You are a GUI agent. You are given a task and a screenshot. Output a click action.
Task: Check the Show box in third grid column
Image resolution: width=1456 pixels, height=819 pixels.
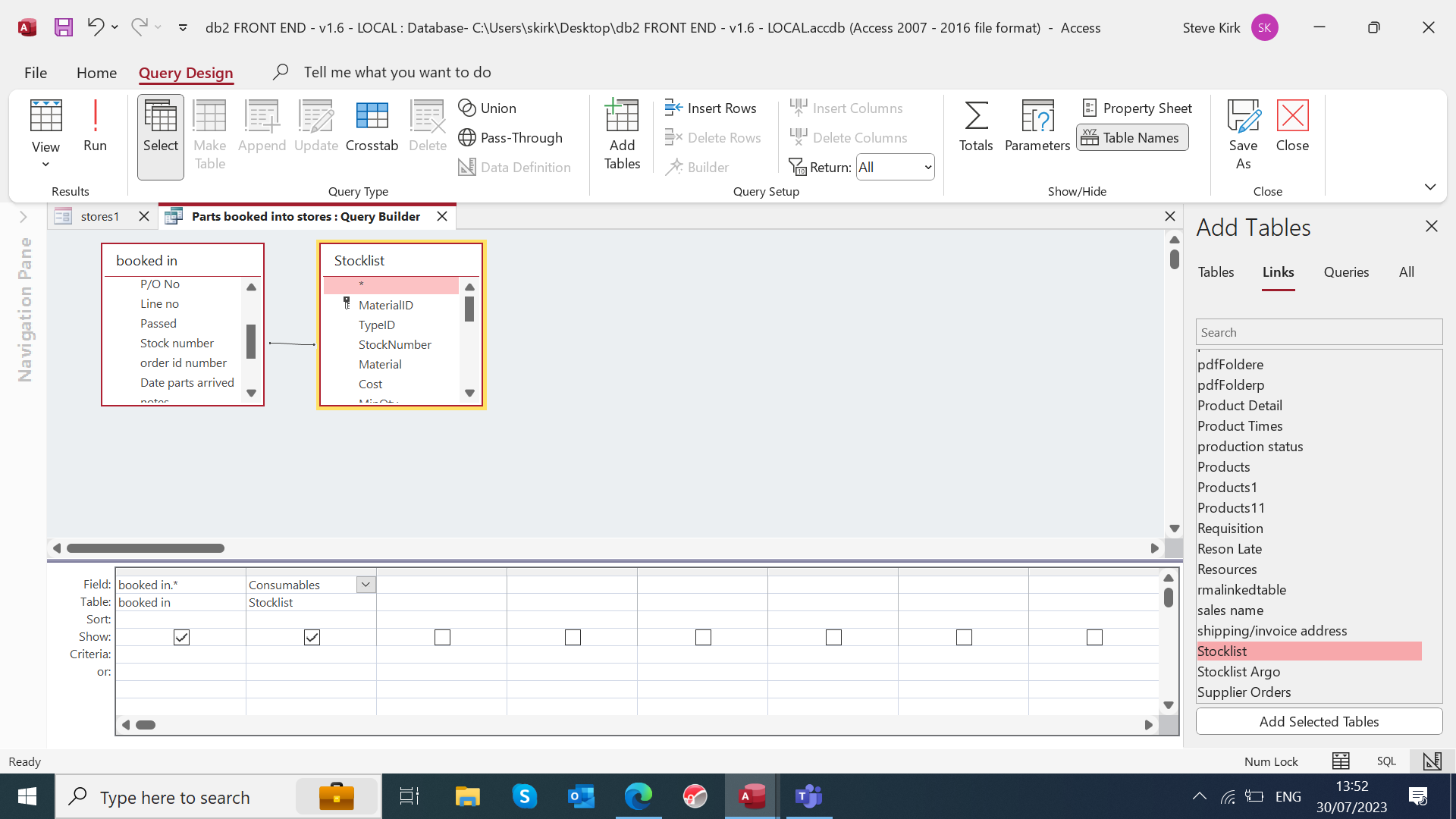point(442,637)
